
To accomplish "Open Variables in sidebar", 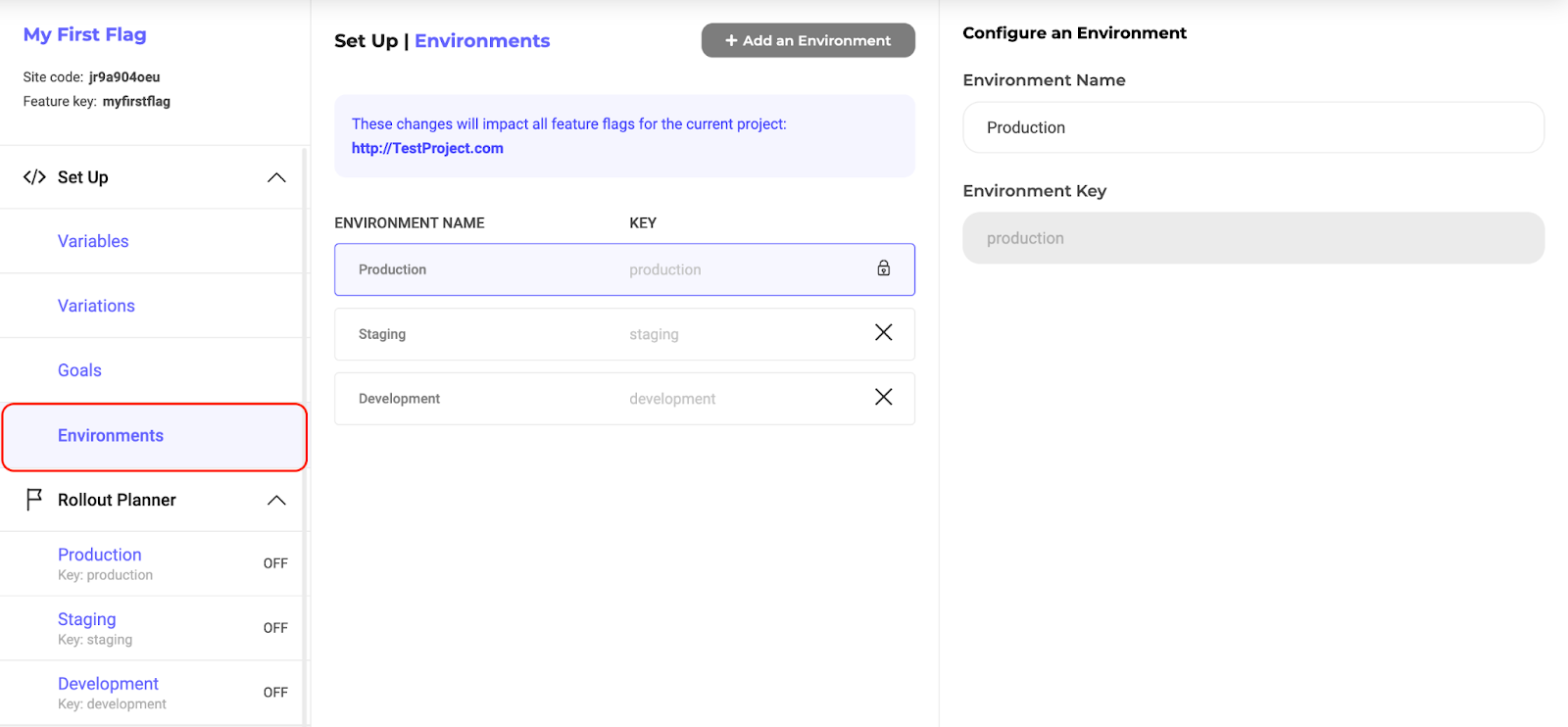I will [x=93, y=241].
